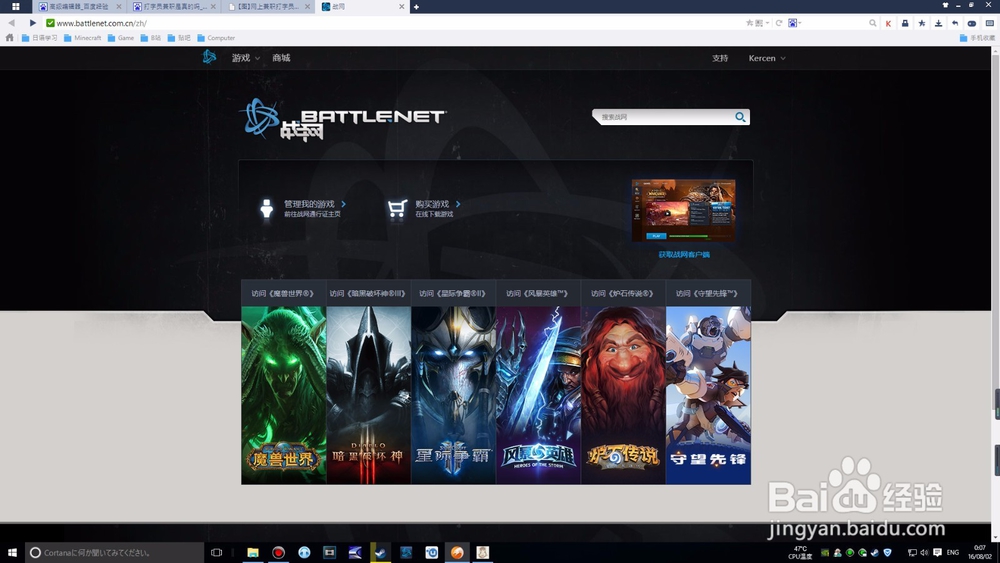This screenshot has width=1000, height=563.
Task: Click the page reload icon
Action: (779, 23)
